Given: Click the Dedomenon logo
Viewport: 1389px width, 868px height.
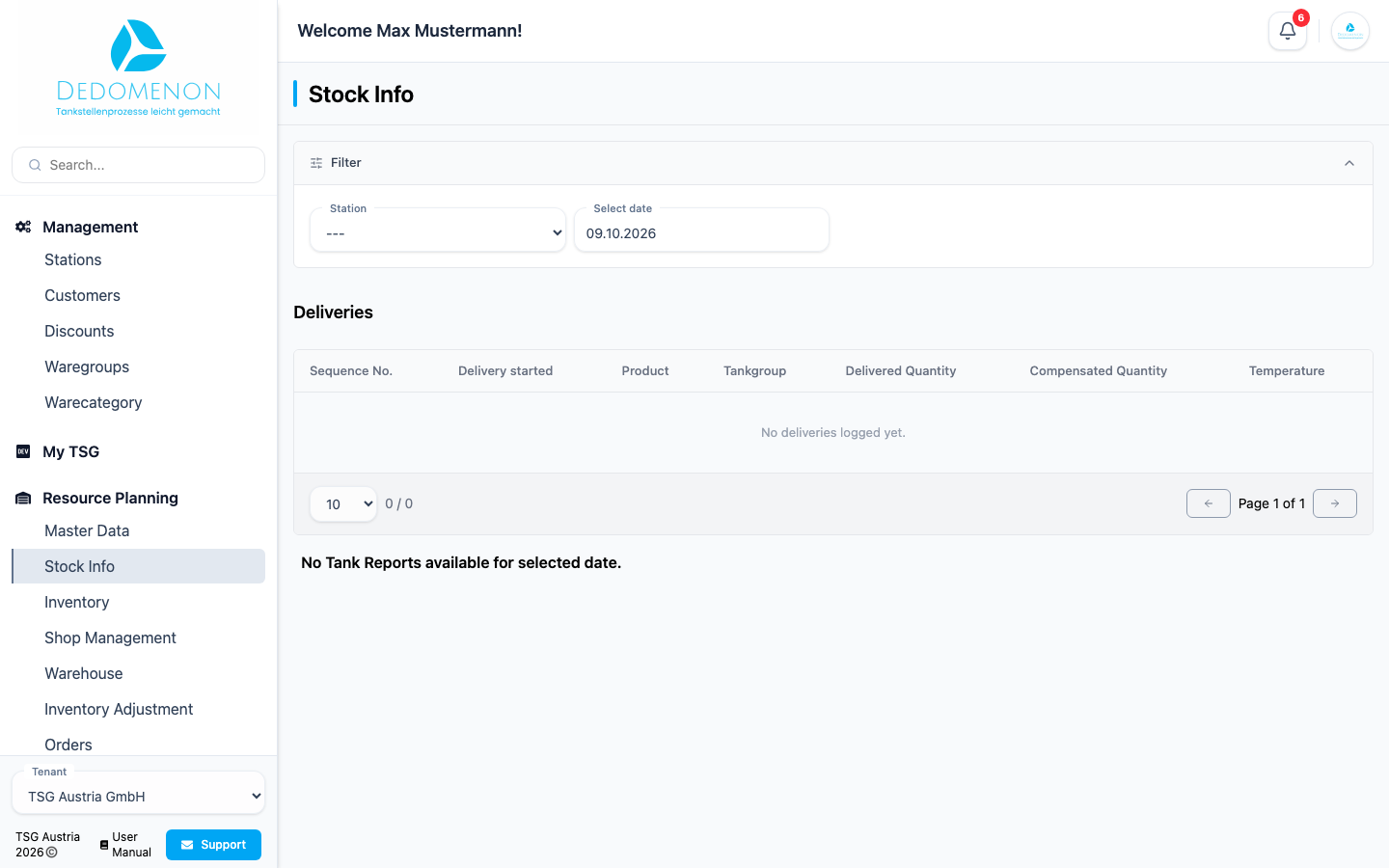Looking at the screenshot, I should click(138, 68).
